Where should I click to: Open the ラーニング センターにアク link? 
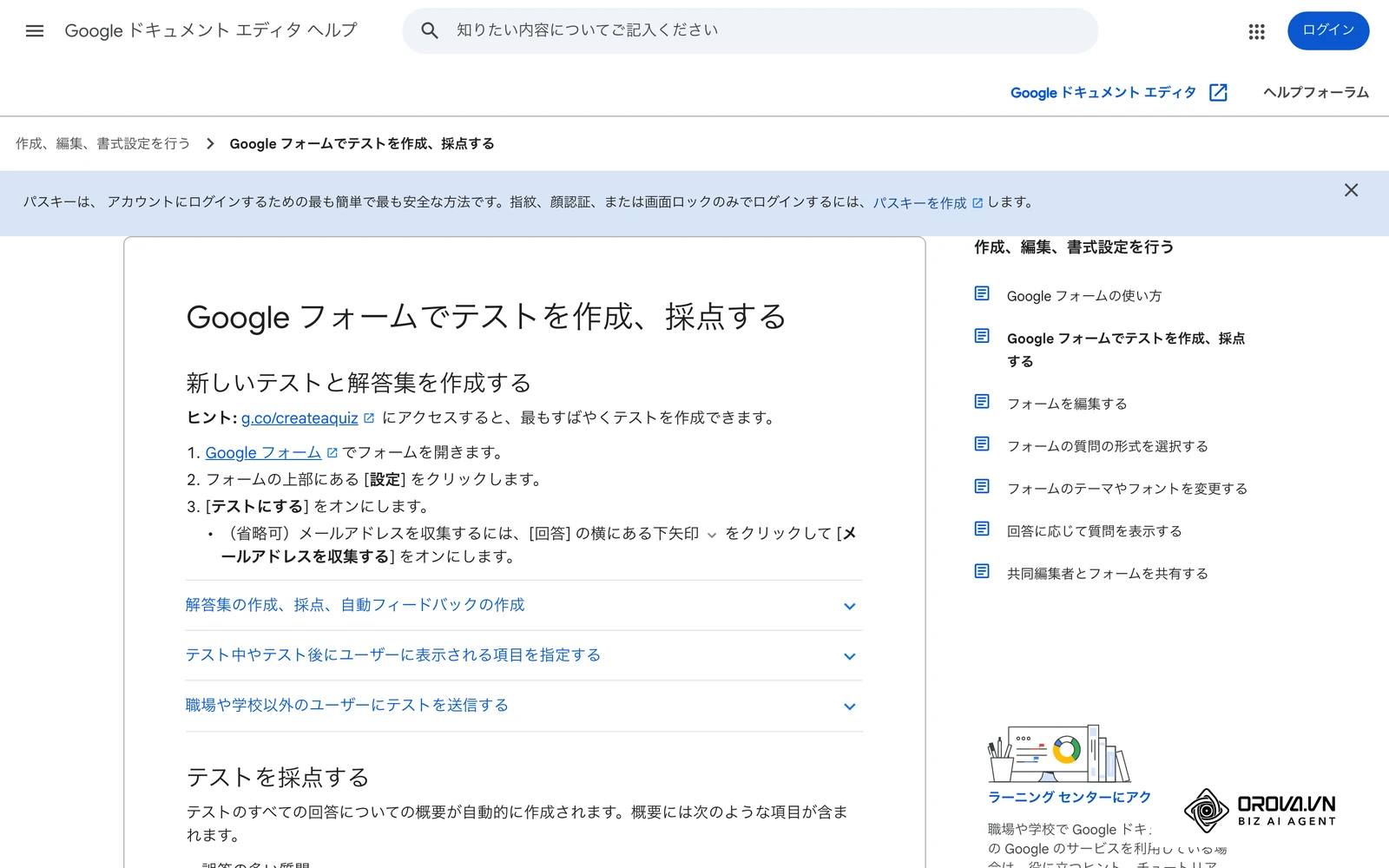[x=1070, y=797]
